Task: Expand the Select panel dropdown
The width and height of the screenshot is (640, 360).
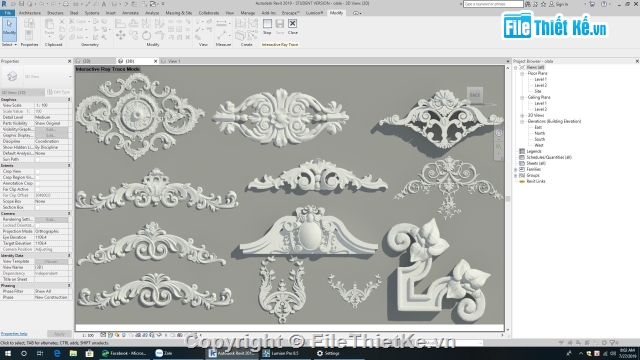Action: coord(9,44)
